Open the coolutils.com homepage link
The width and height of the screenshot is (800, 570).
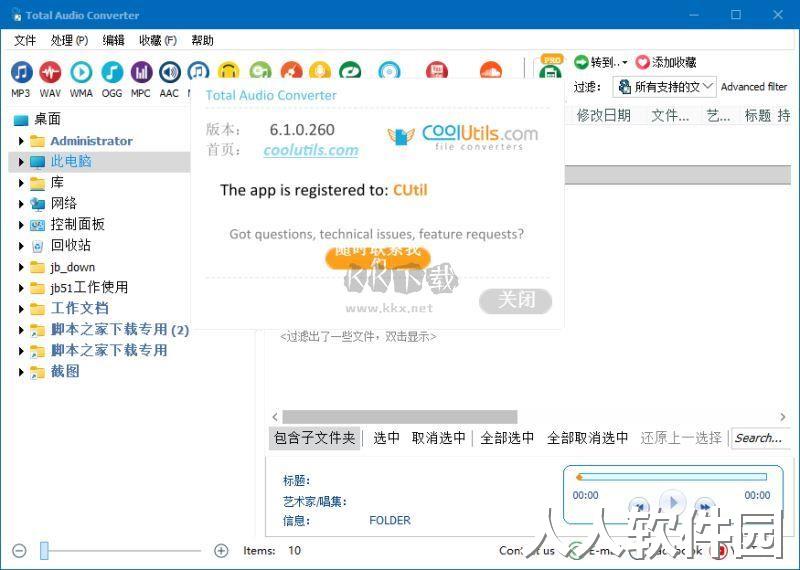311,150
